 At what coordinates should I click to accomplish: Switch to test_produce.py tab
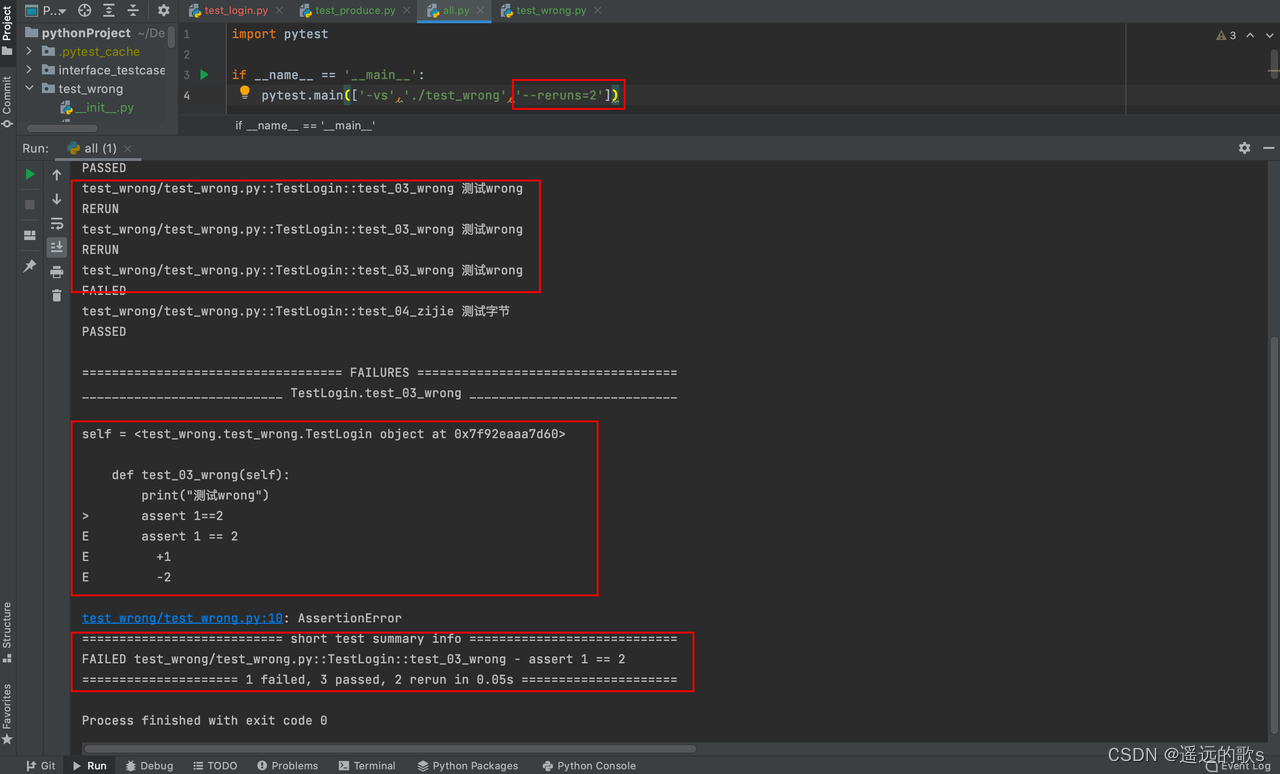click(x=355, y=10)
